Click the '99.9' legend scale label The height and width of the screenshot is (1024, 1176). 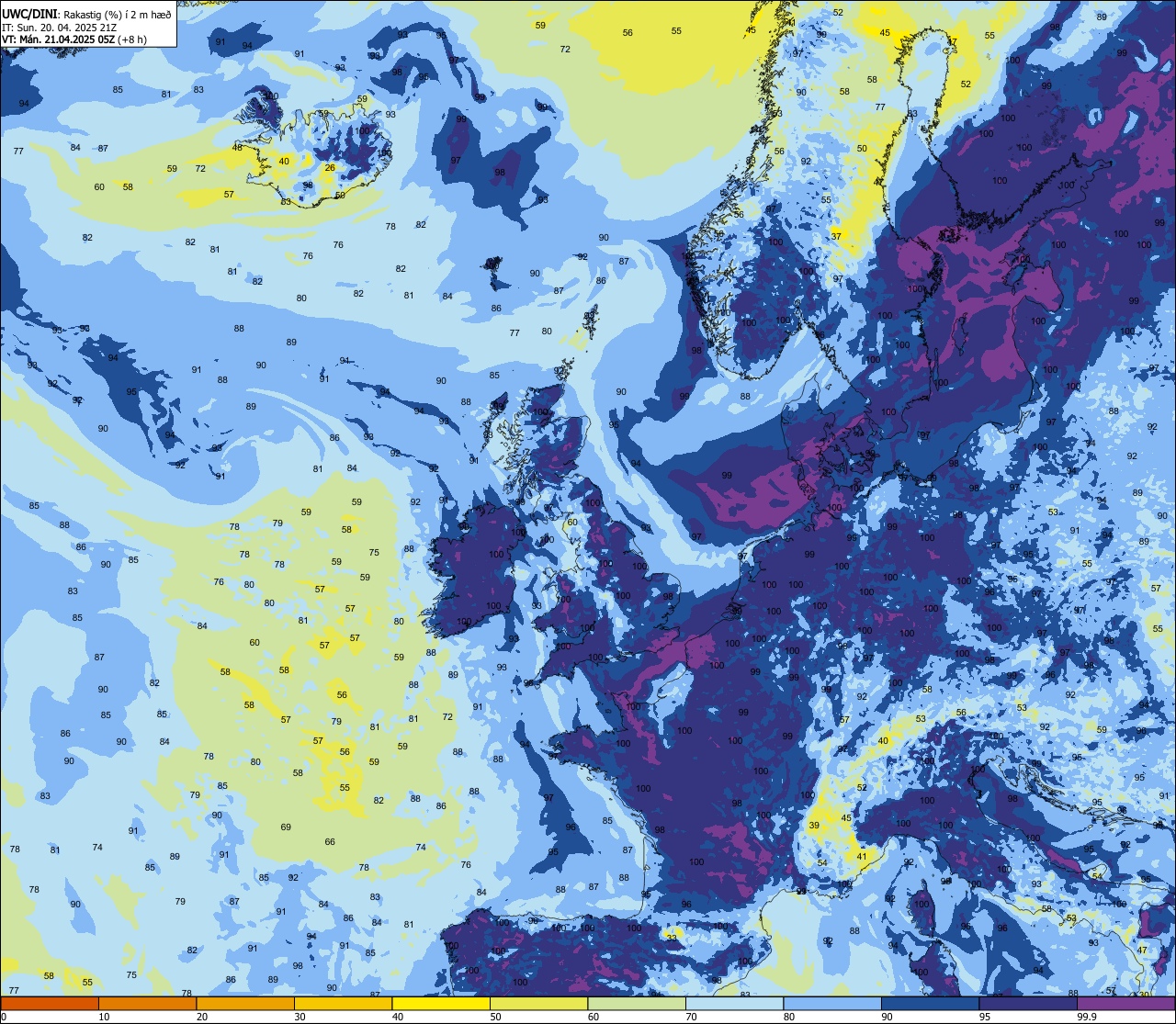[1087, 1017]
